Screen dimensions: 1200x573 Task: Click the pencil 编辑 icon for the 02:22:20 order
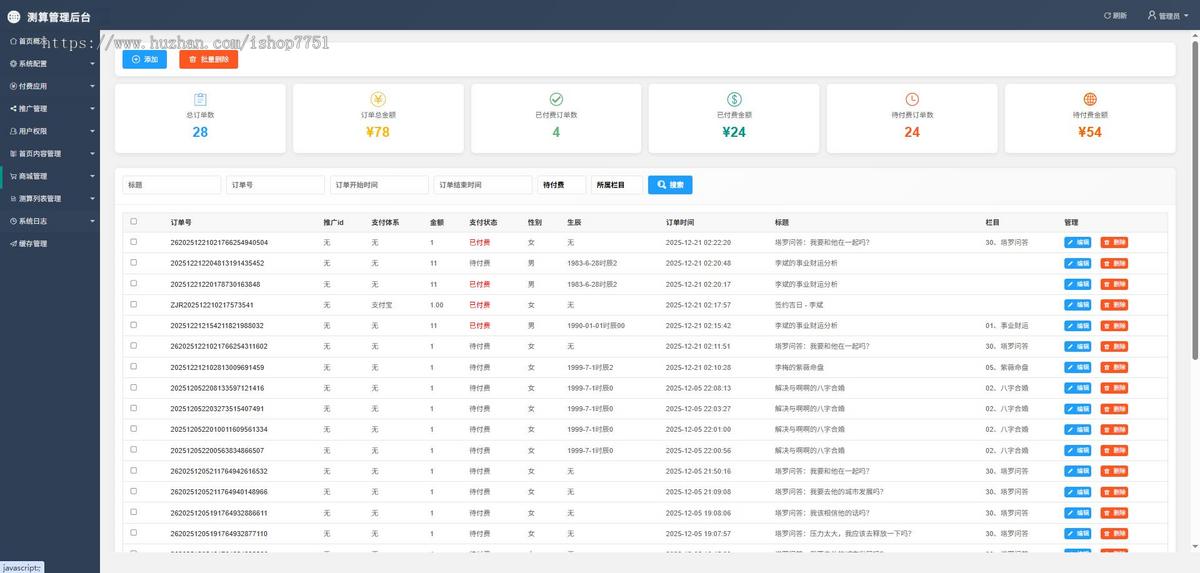click(1071, 242)
